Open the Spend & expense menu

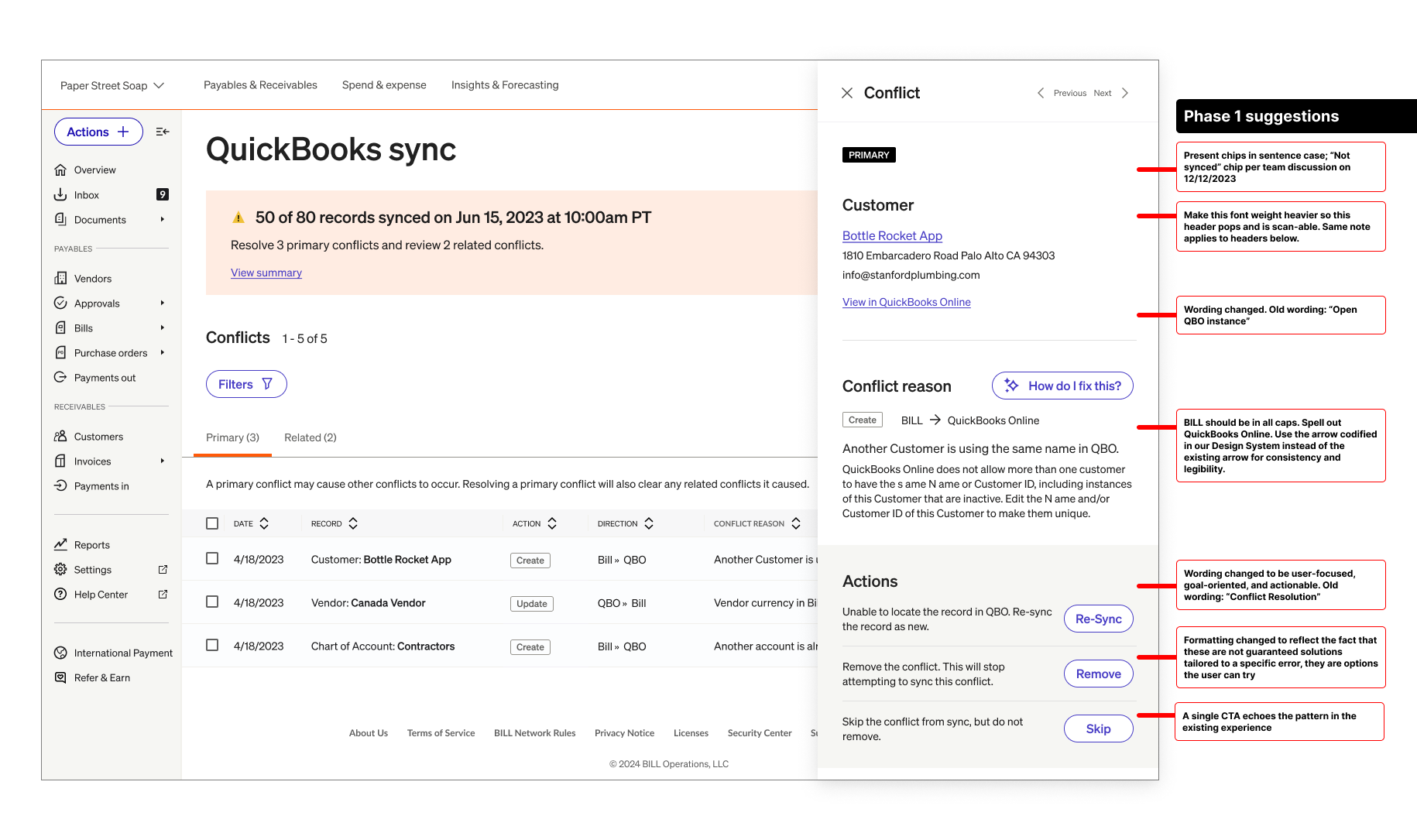(384, 85)
